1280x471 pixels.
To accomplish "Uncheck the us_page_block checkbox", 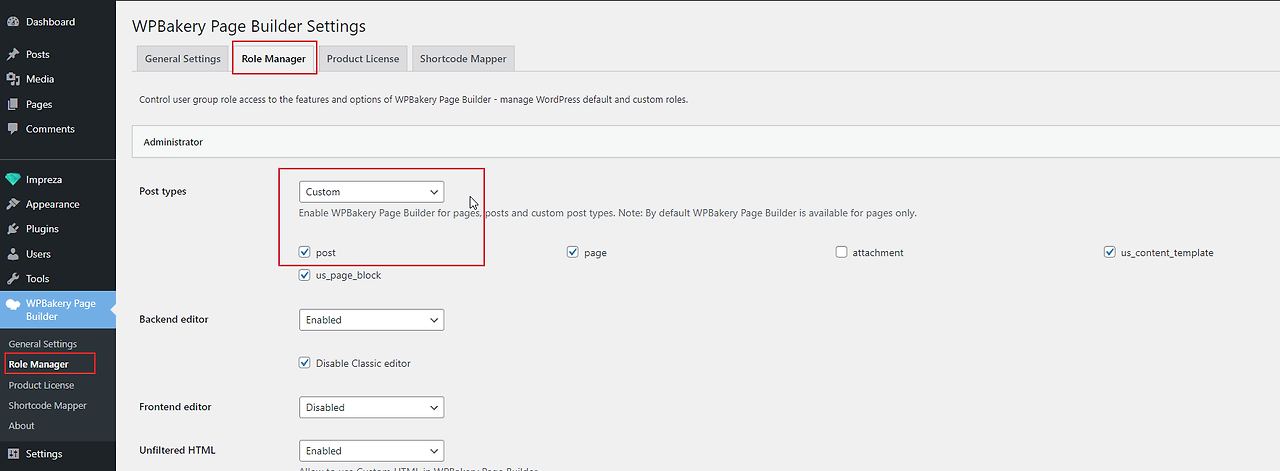I will (x=304, y=275).
